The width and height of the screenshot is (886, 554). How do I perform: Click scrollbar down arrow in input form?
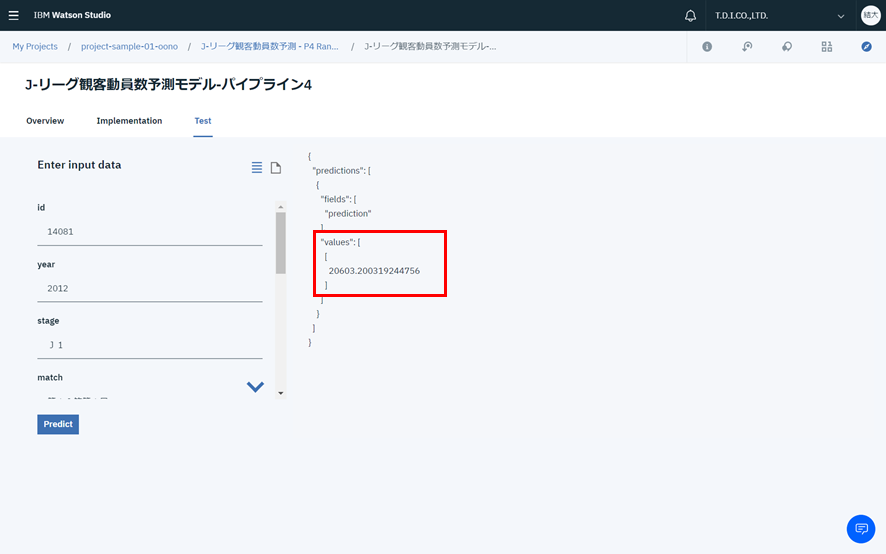[280, 393]
